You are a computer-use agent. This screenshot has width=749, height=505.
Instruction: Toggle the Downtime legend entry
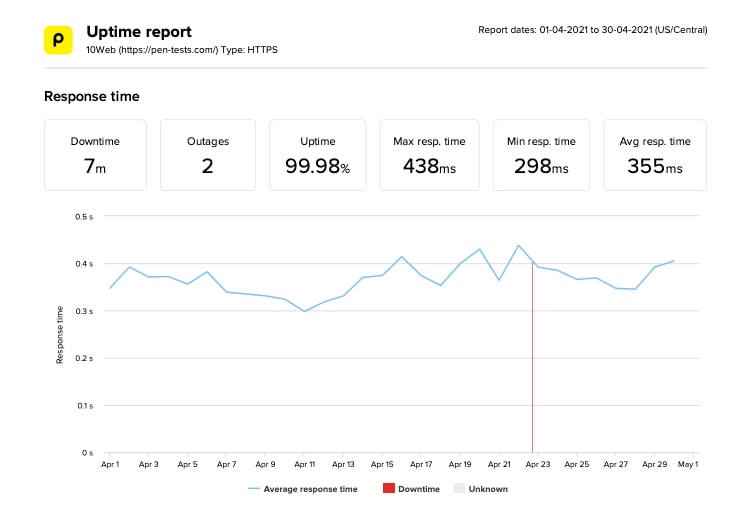click(x=411, y=488)
